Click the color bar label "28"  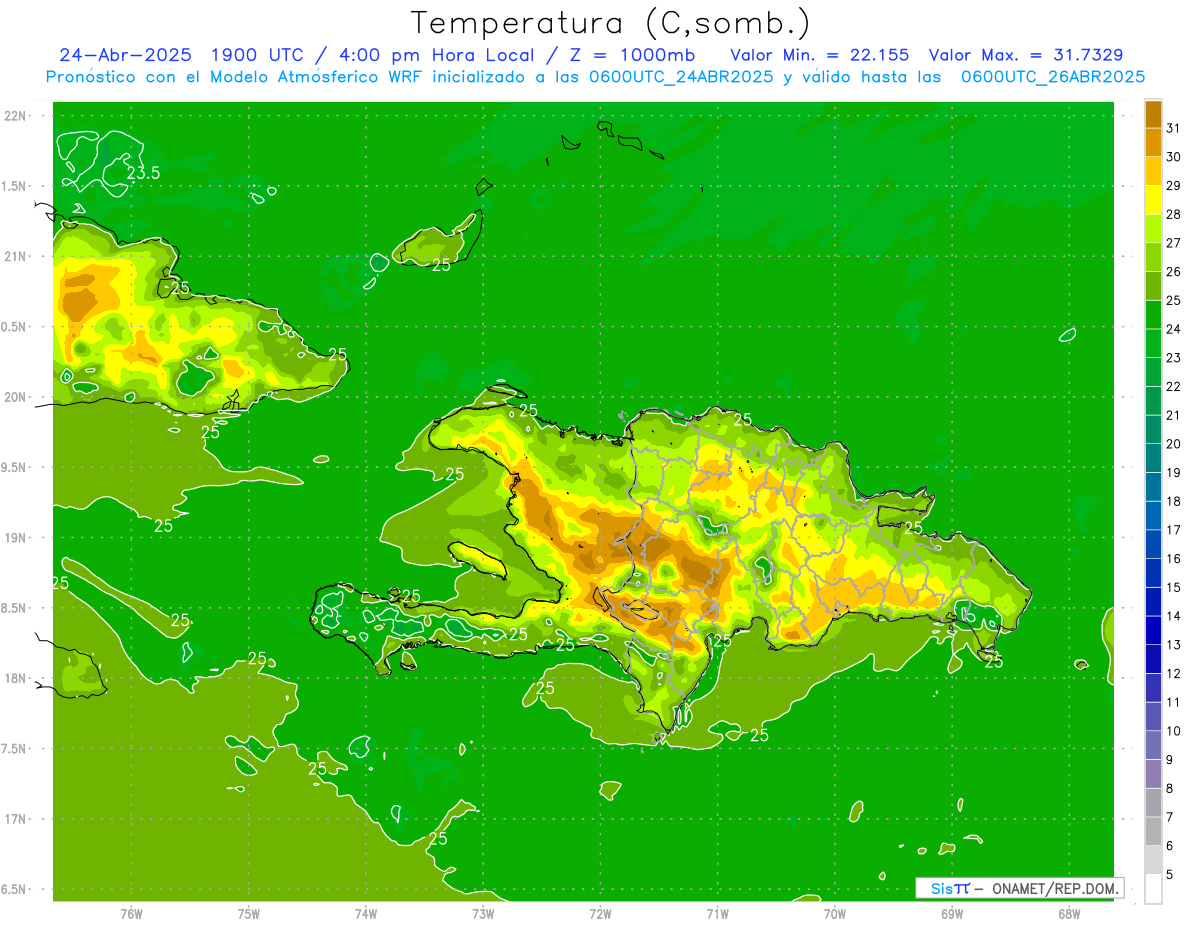click(1174, 214)
